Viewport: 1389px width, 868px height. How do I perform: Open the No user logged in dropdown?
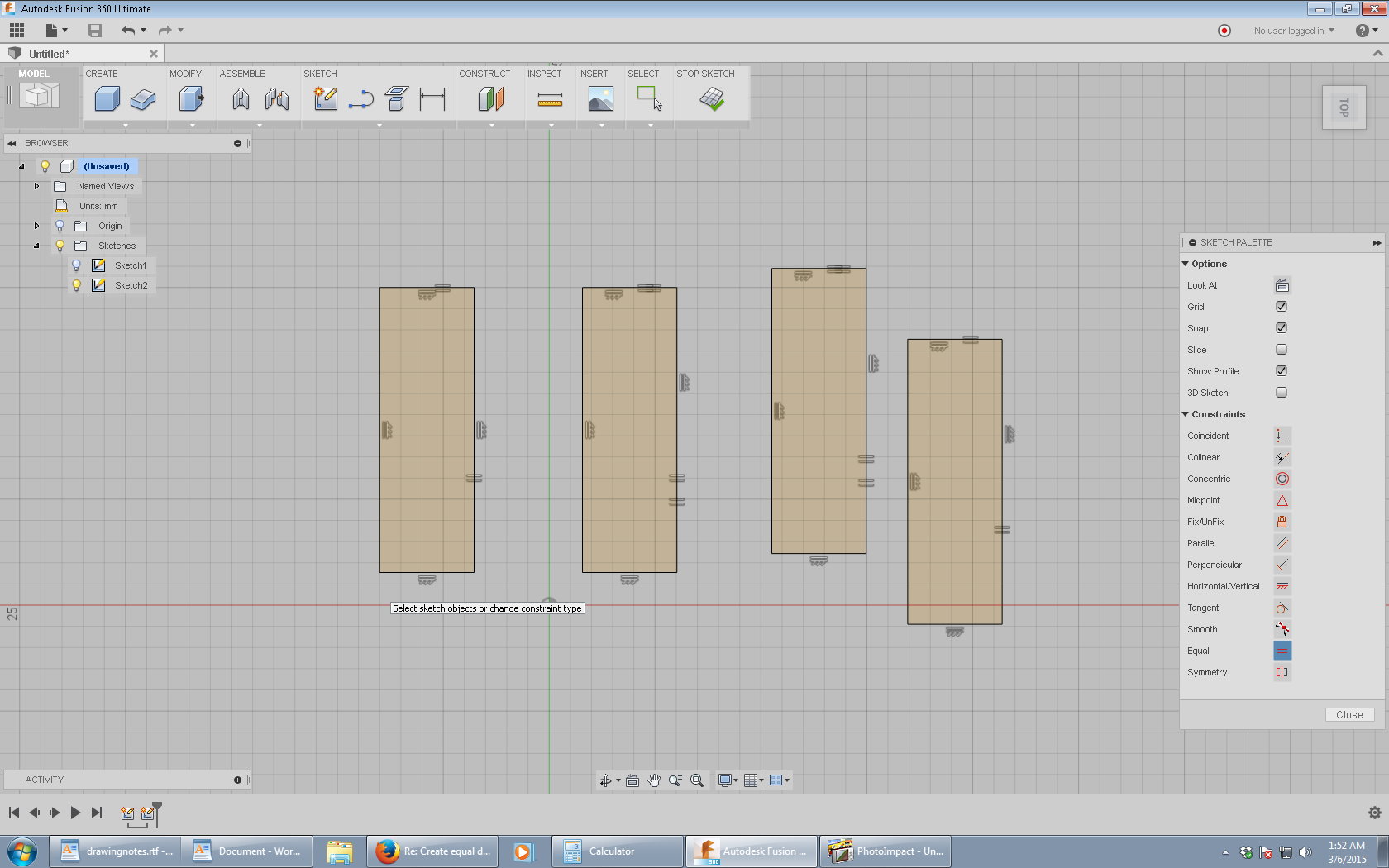click(x=1294, y=31)
